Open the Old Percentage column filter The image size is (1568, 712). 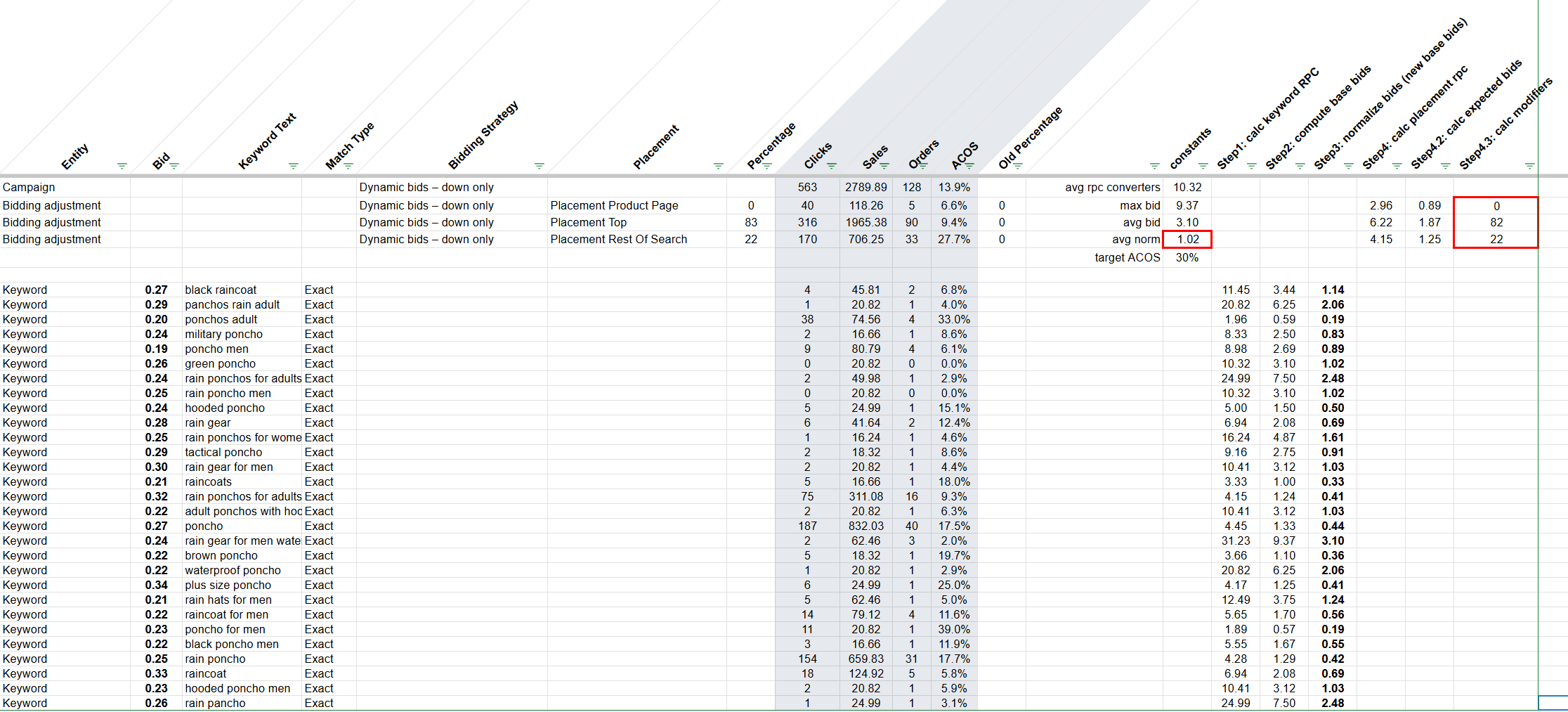[1017, 166]
